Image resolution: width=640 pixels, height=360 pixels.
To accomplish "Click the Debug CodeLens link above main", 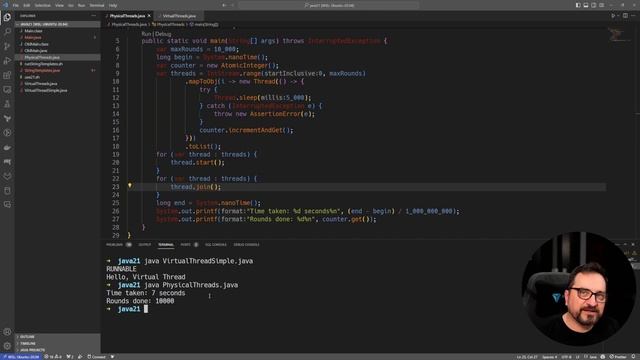I will [x=163, y=34].
